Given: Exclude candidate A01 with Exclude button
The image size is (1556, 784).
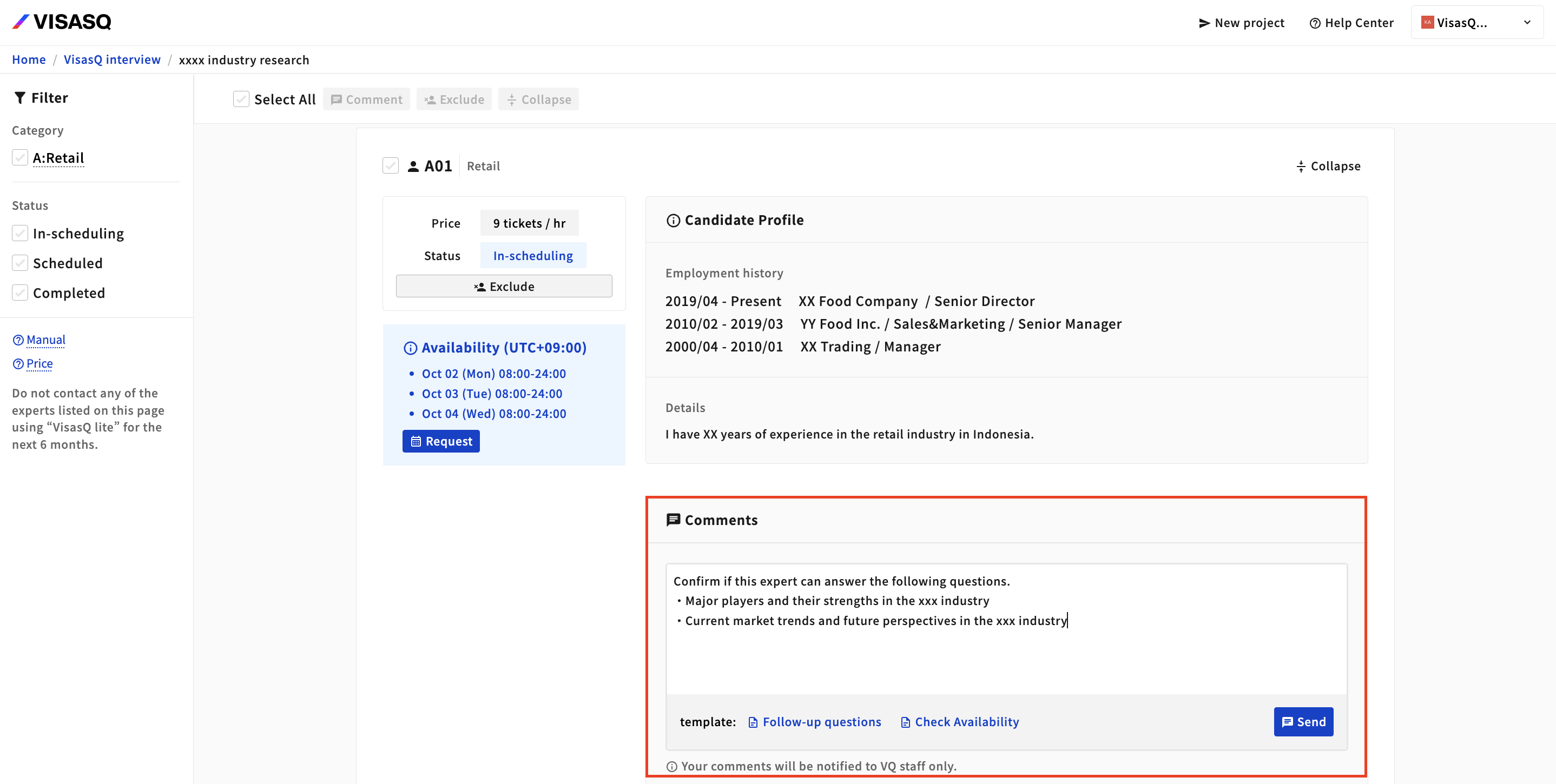Looking at the screenshot, I should [x=504, y=286].
